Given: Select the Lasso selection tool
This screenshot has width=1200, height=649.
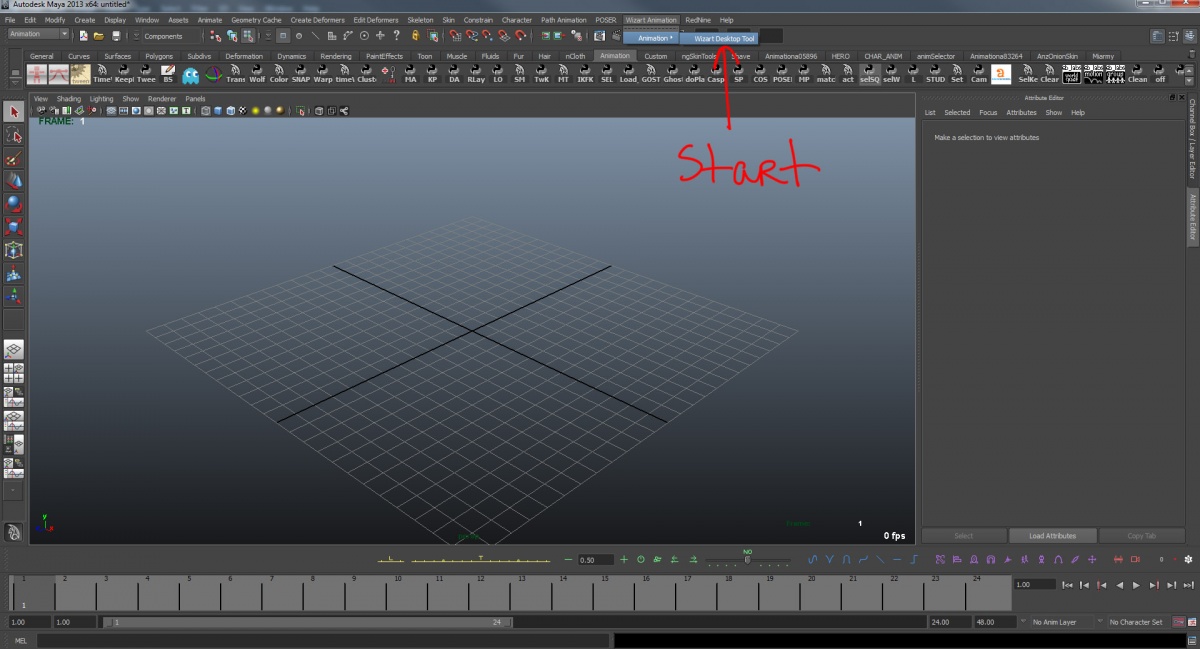Looking at the screenshot, I should click(14, 137).
